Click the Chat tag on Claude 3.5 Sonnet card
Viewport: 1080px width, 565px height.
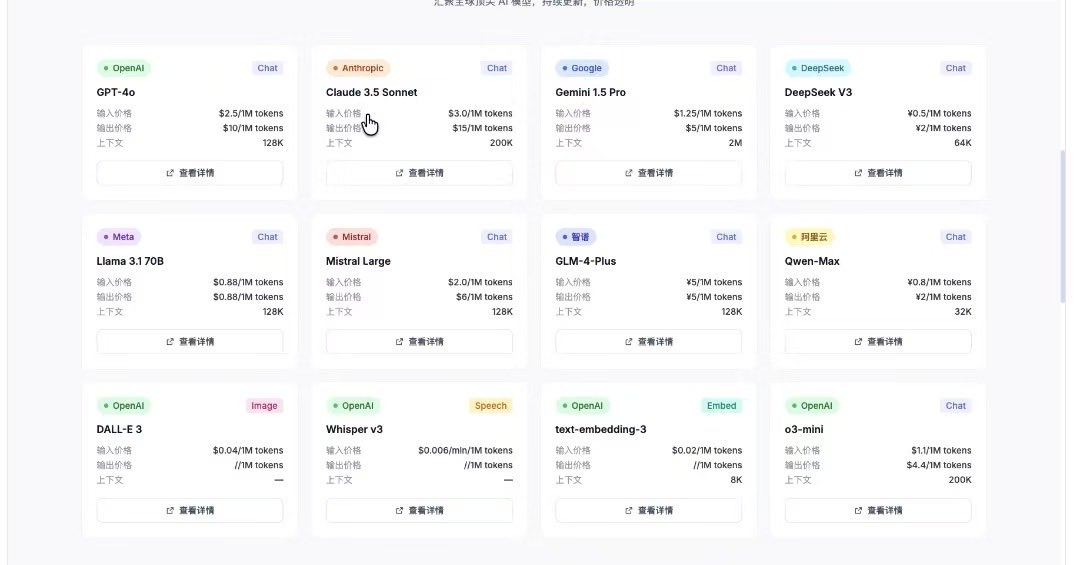click(x=497, y=68)
